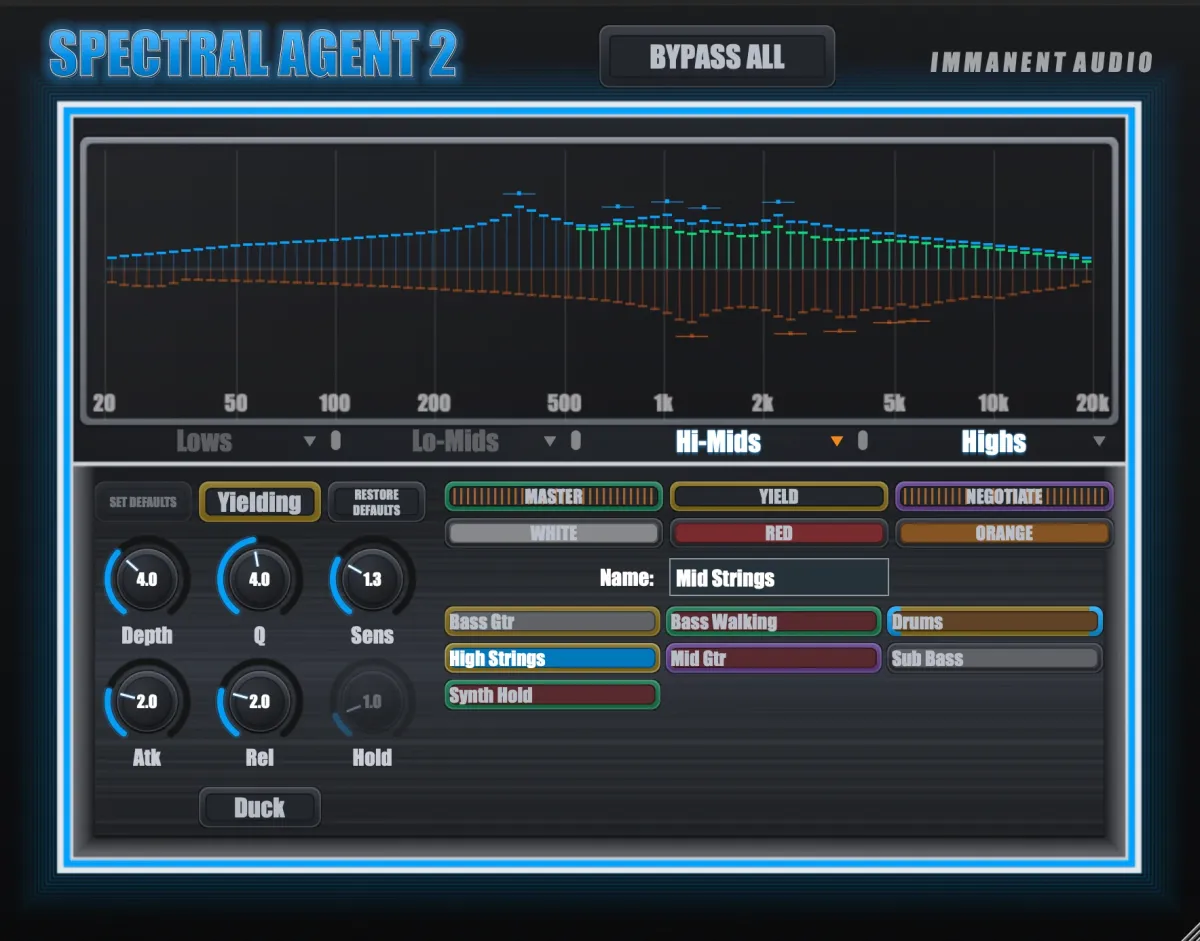1200x941 pixels.
Task: Click the Bypass All button
Action: click(x=717, y=57)
